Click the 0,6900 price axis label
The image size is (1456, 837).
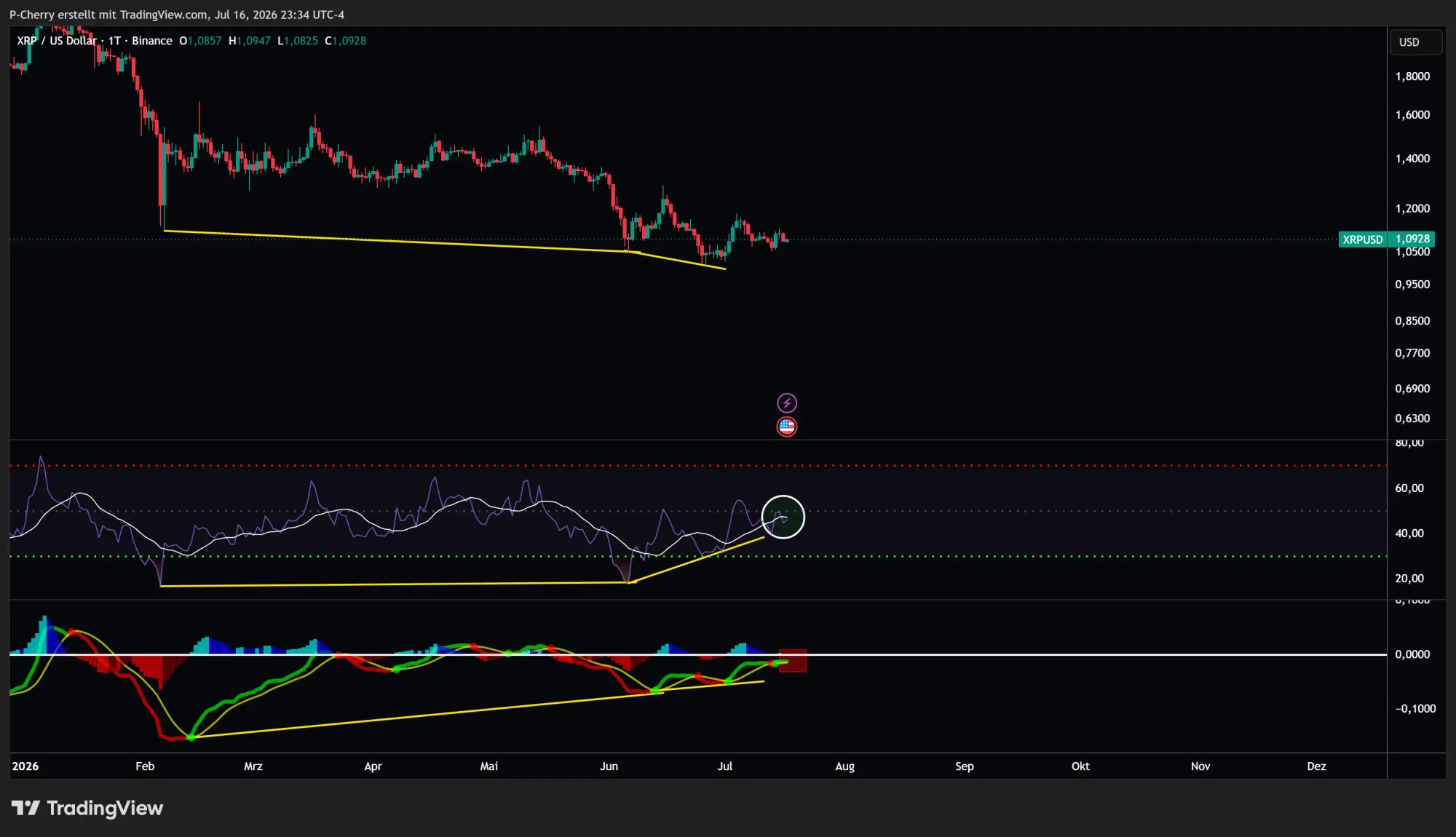(x=1412, y=389)
